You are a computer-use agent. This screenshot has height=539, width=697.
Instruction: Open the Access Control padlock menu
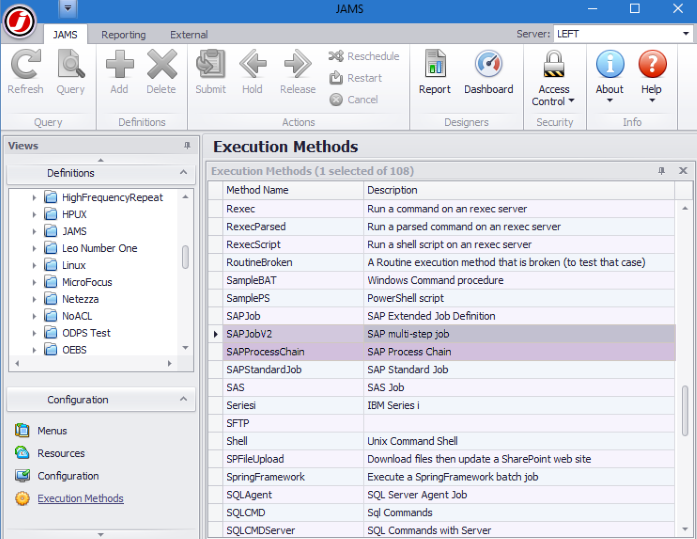(x=554, y=78)
